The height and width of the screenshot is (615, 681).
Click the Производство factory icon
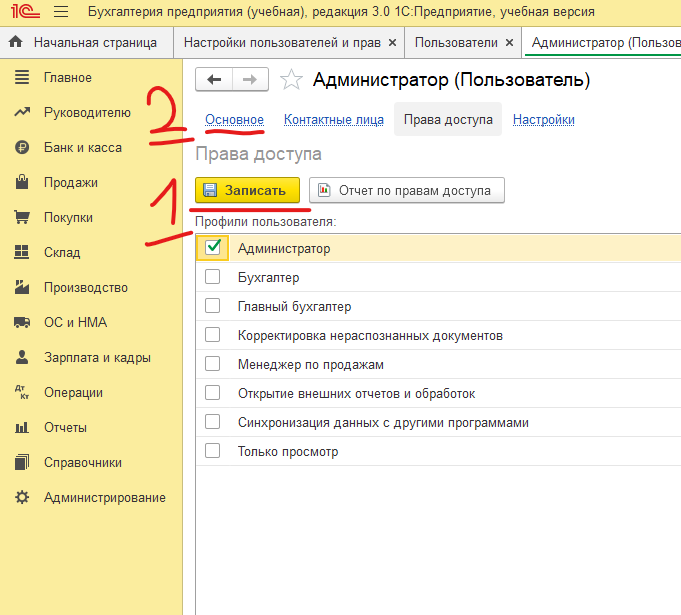[22, 287]
